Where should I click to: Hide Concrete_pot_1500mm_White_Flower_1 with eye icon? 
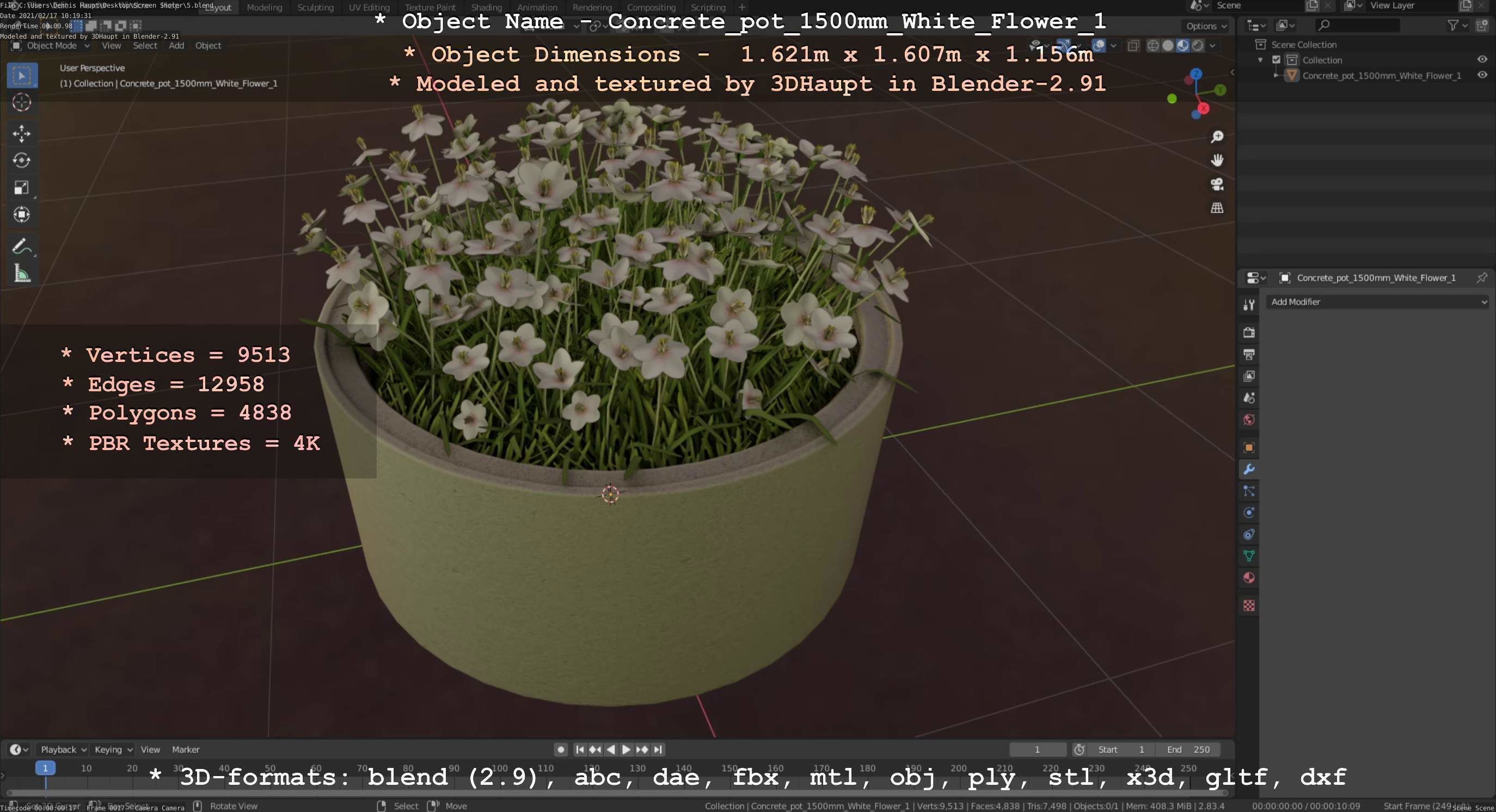click(1482, 76)
